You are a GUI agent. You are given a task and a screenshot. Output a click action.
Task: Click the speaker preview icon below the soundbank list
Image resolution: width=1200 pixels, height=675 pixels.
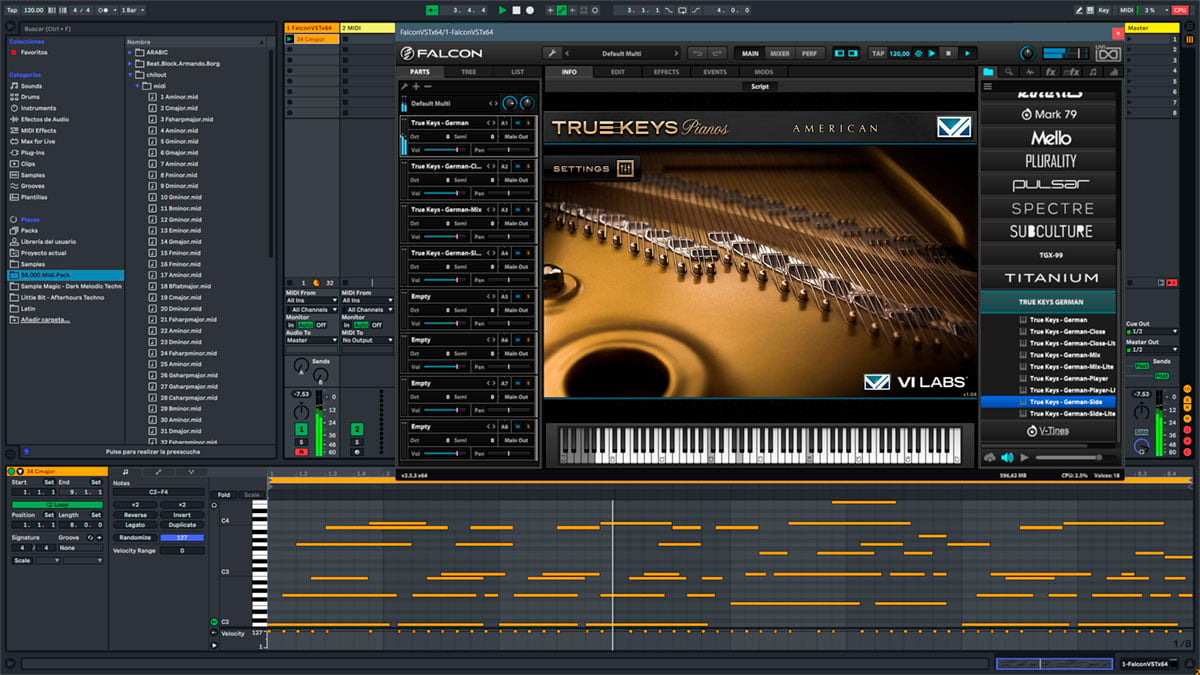coord(1007,457)
